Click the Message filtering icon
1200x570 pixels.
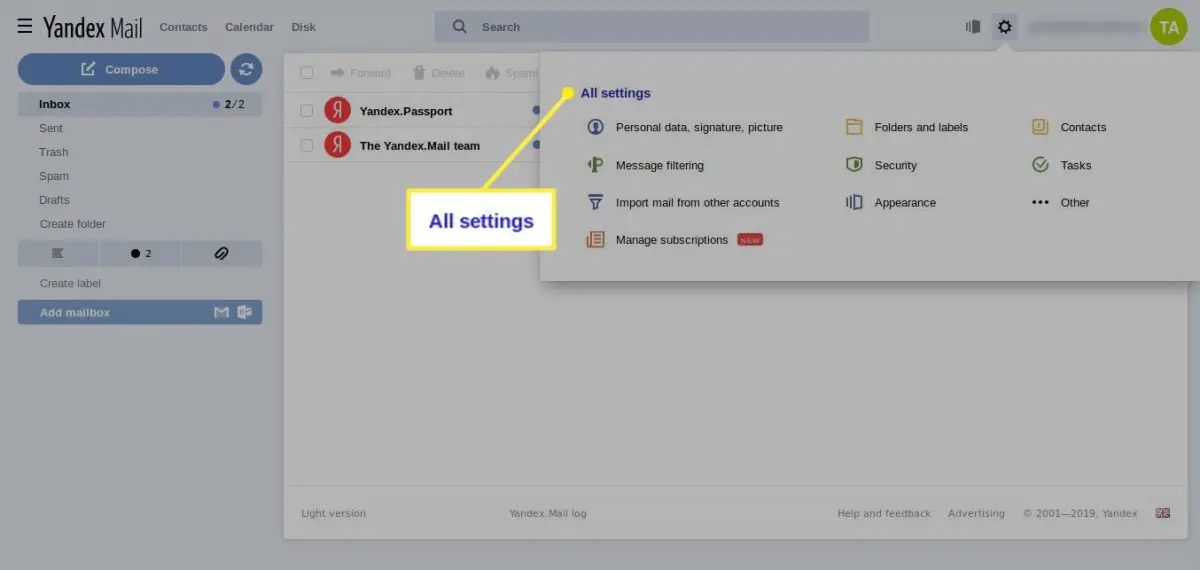click(x=595, y=165)
